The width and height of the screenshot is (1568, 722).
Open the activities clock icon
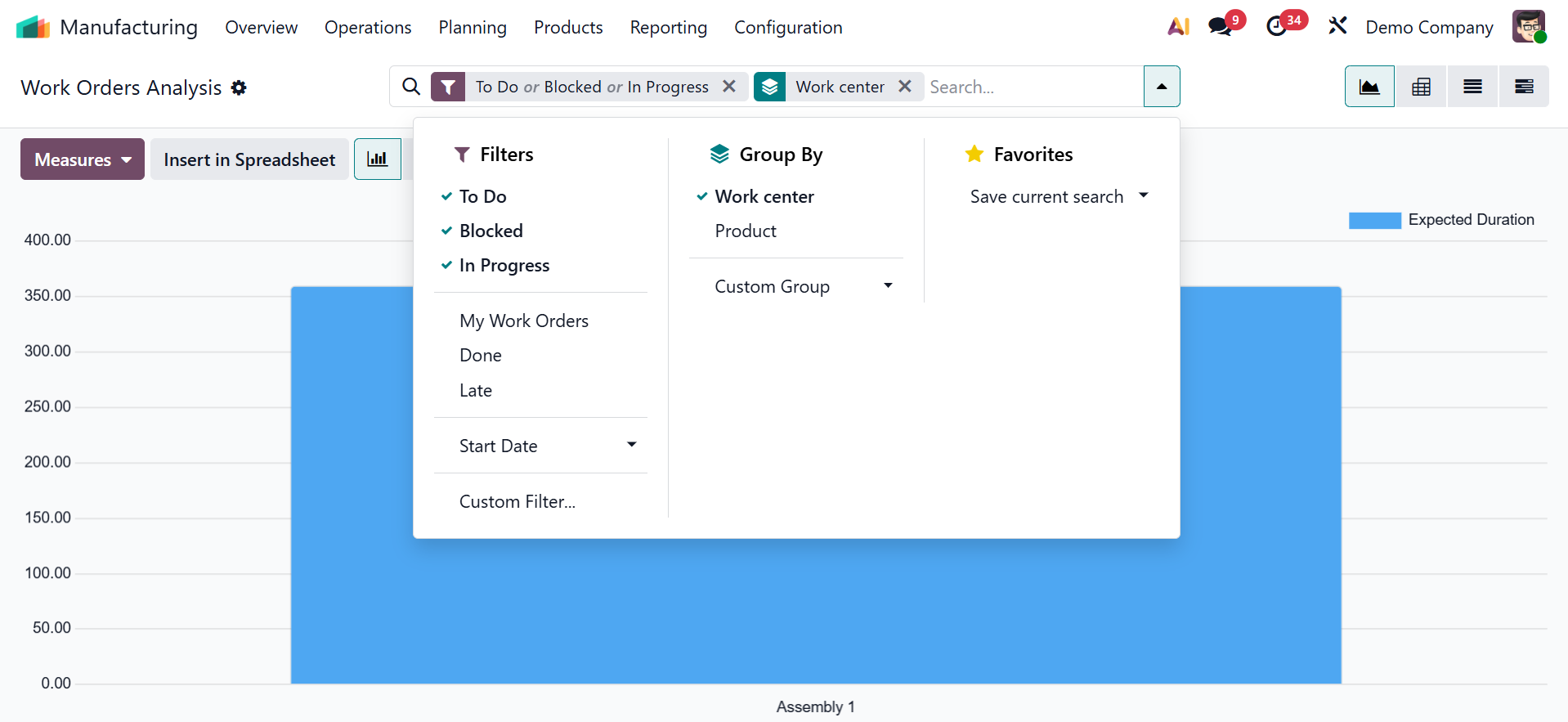(1276, 27)
